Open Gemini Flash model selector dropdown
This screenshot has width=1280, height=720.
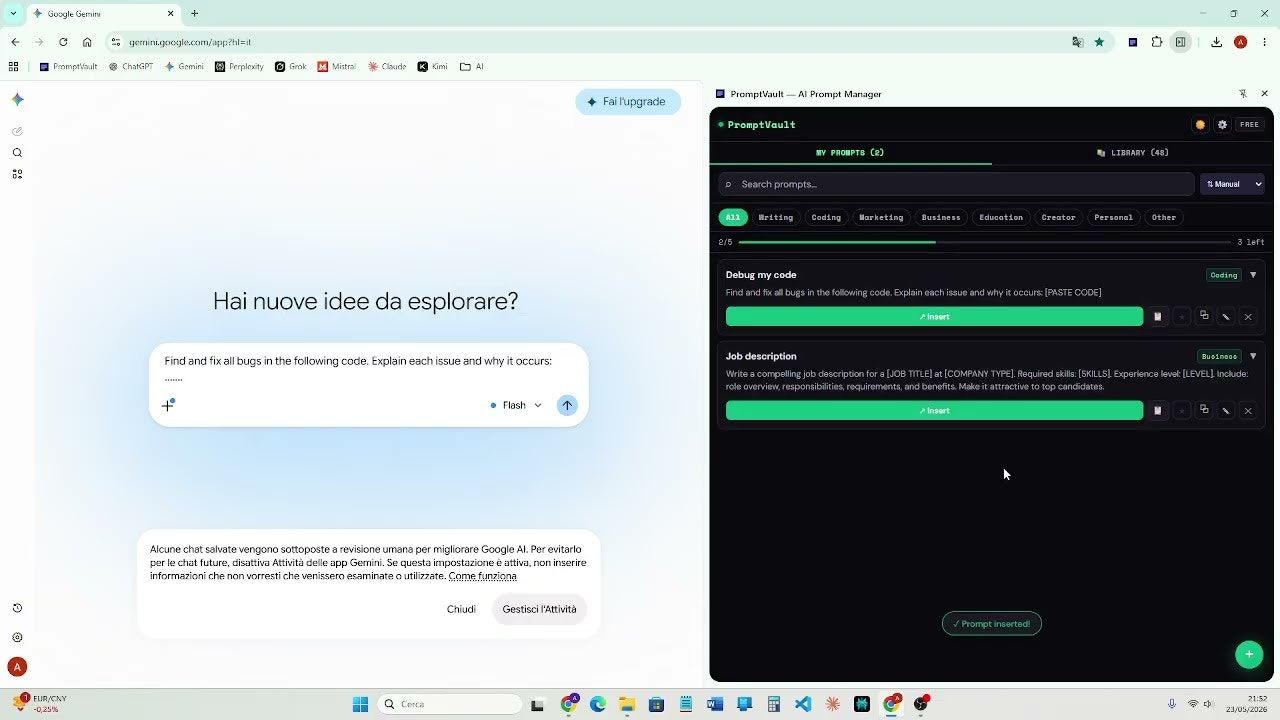point(516,405)
